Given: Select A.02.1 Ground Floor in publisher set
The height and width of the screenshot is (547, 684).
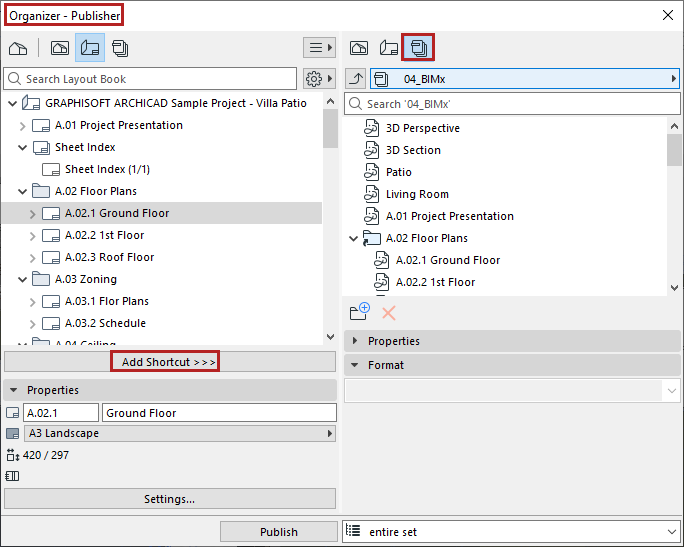Looking at the screenshot, I should click(448, 260).
